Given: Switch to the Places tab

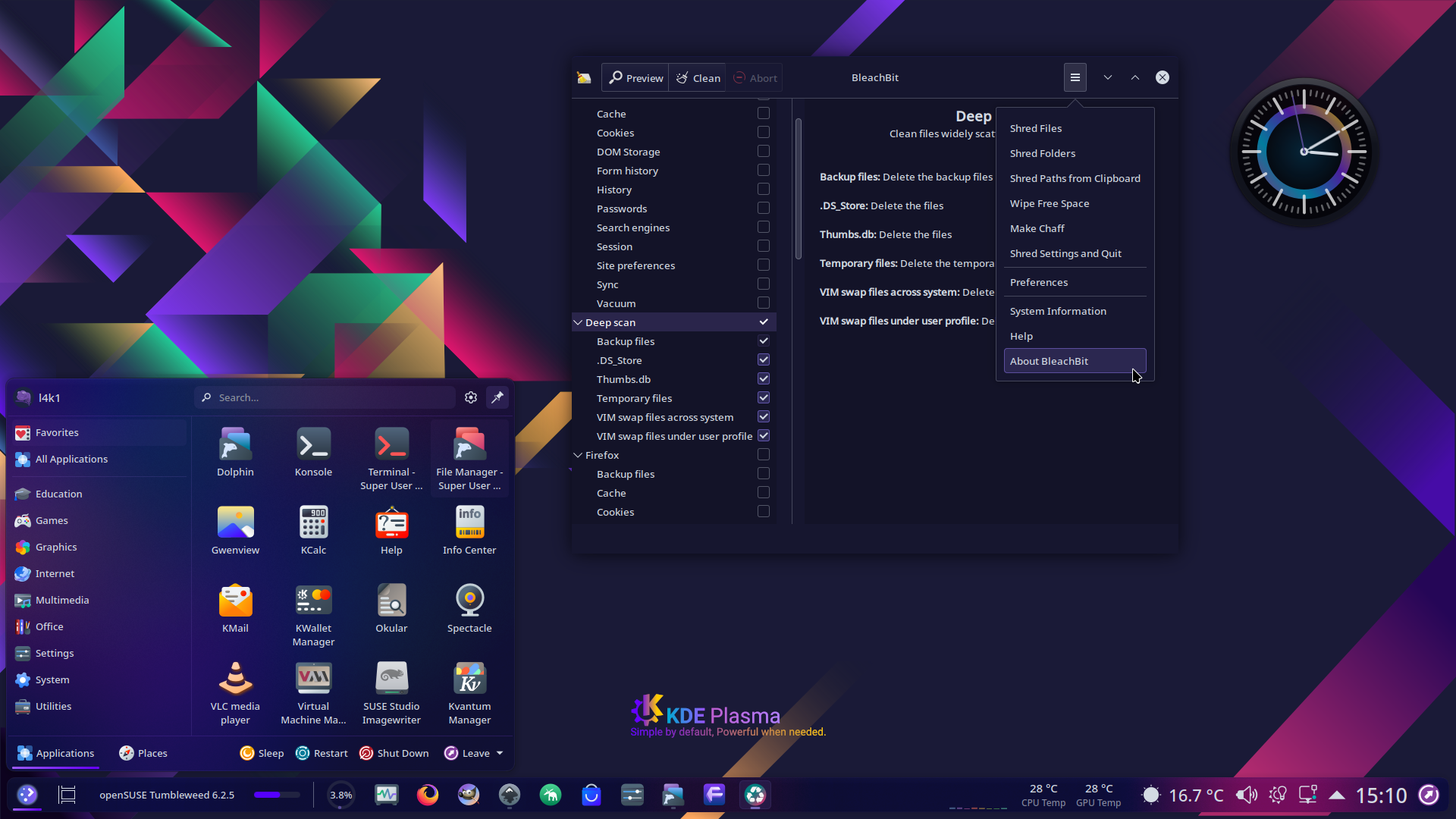Looking at the screenshot, I should (143, 753).
